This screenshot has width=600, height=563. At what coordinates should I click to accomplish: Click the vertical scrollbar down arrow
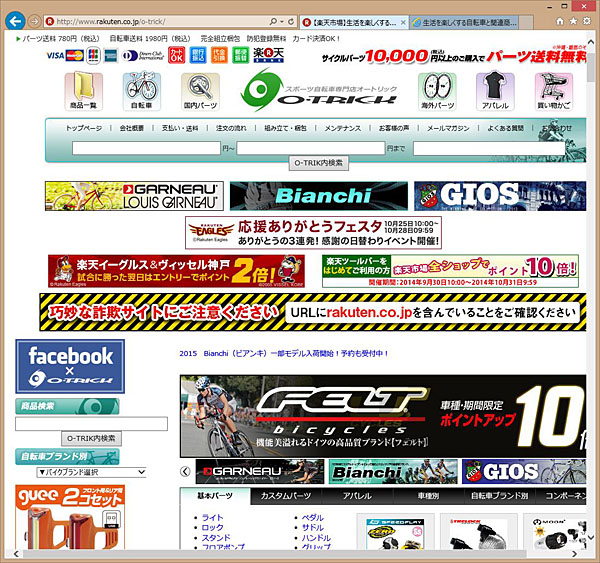click(591, 537)
